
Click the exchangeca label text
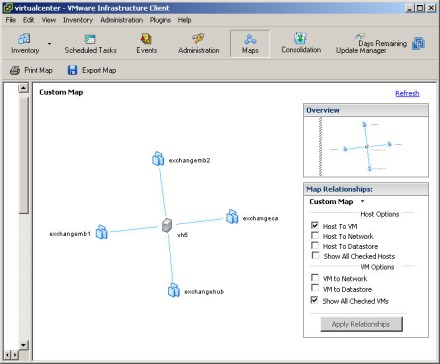[260, 218]
